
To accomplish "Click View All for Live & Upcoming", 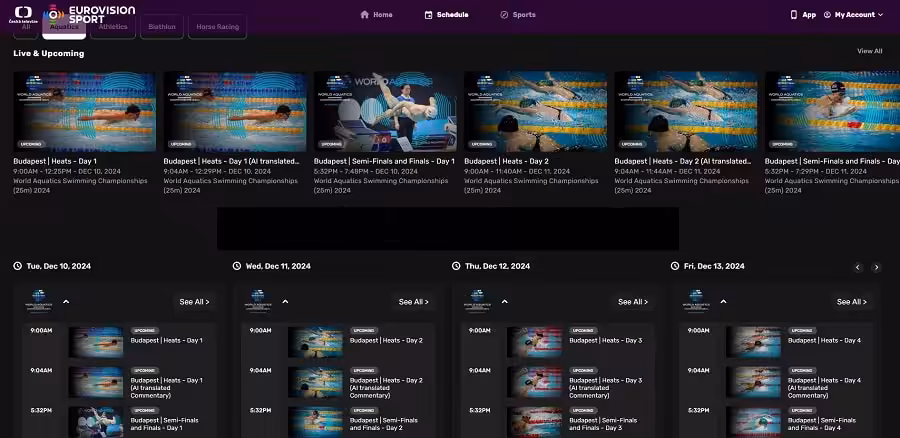I will [870, 51].
